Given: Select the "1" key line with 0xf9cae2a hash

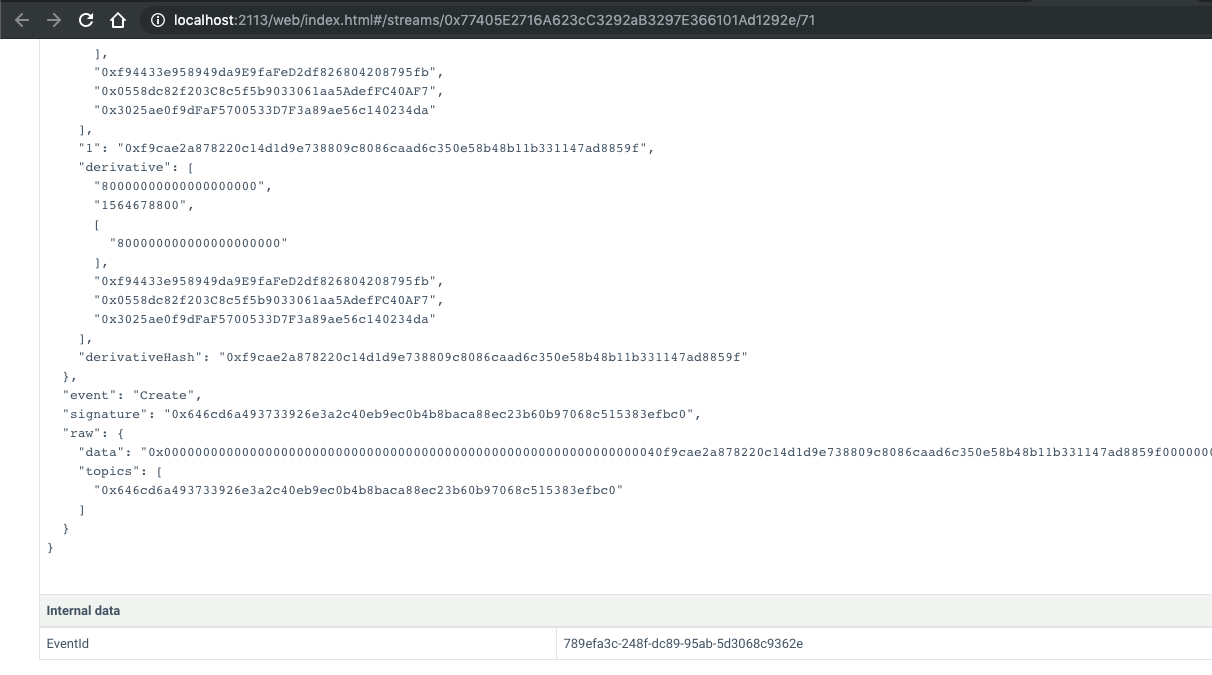Looking at the screenshot, I should point(366,148).
